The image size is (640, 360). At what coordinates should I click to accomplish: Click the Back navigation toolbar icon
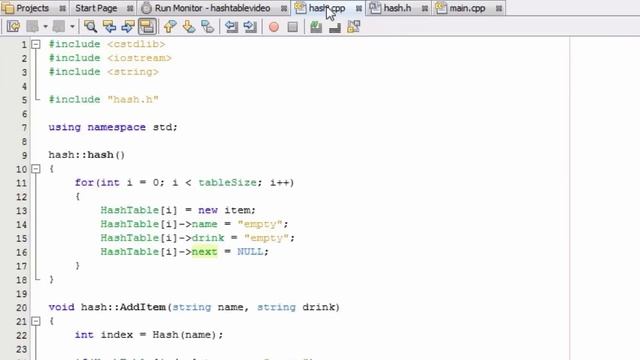point(33,27)
